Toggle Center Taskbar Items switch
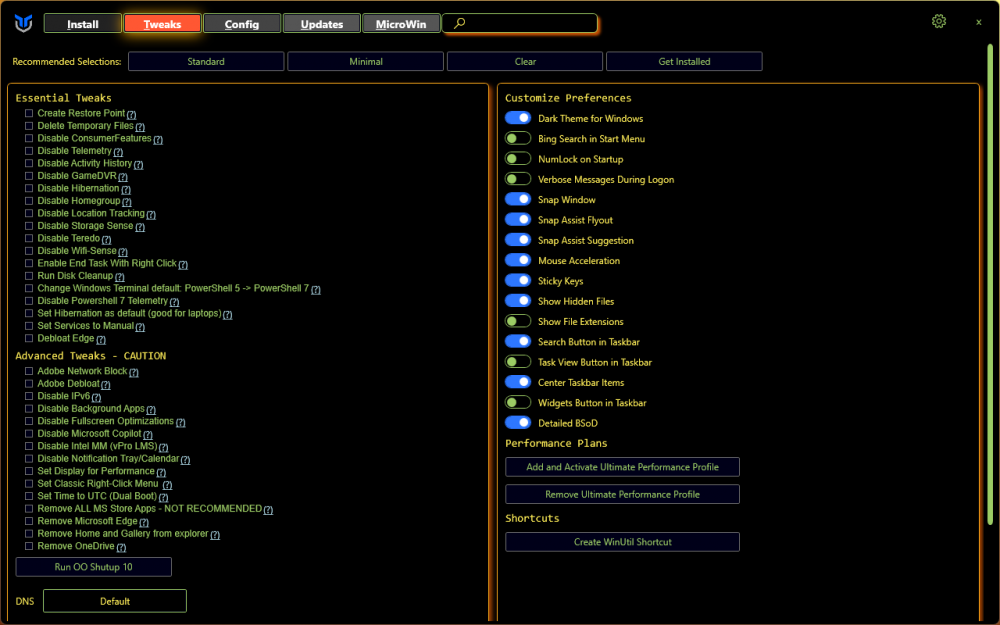The width and height of the screenshot is (1000, 625). point(518,382)
